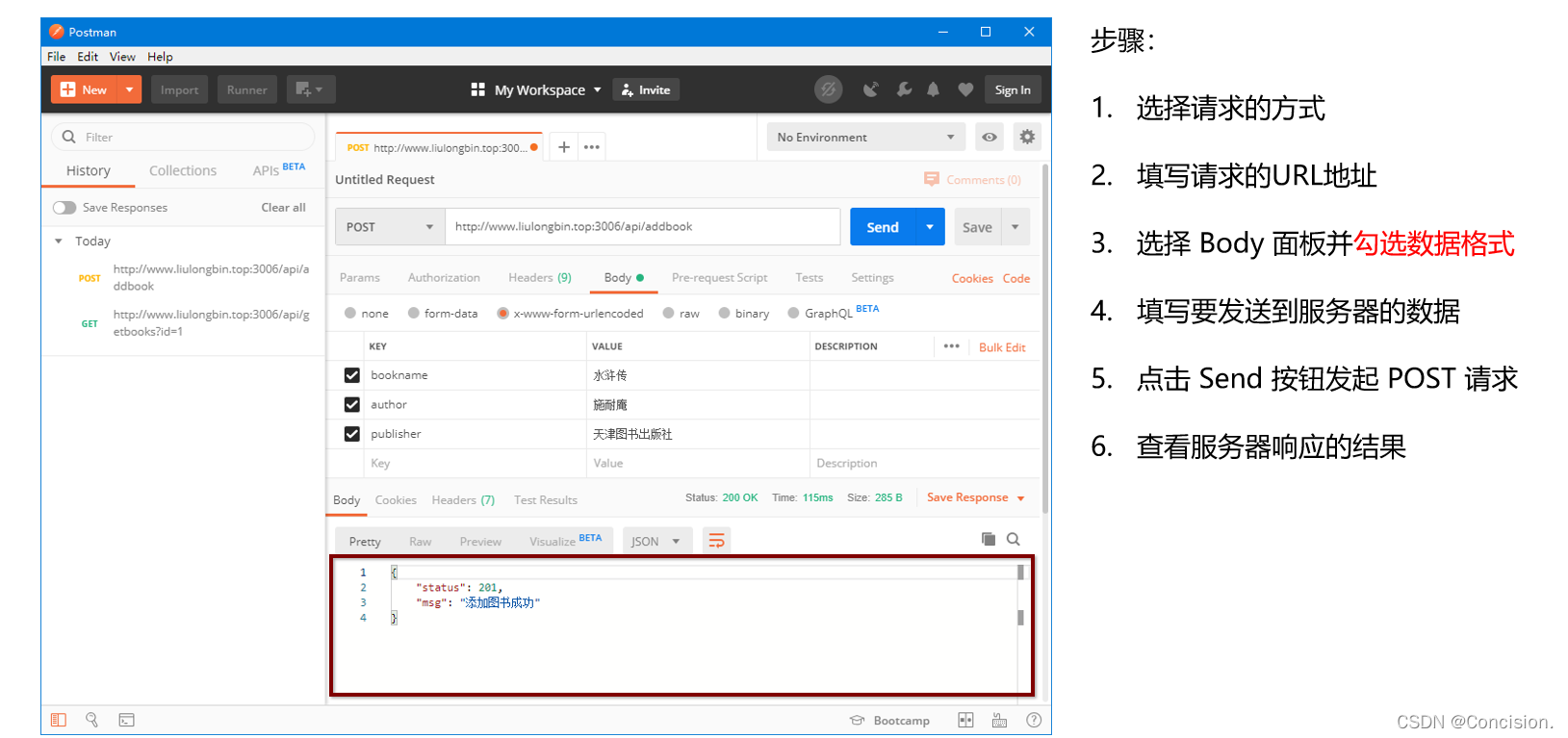Copy response body to clipboard
Screen dimensions: 1568x738
tap(988, 539)
